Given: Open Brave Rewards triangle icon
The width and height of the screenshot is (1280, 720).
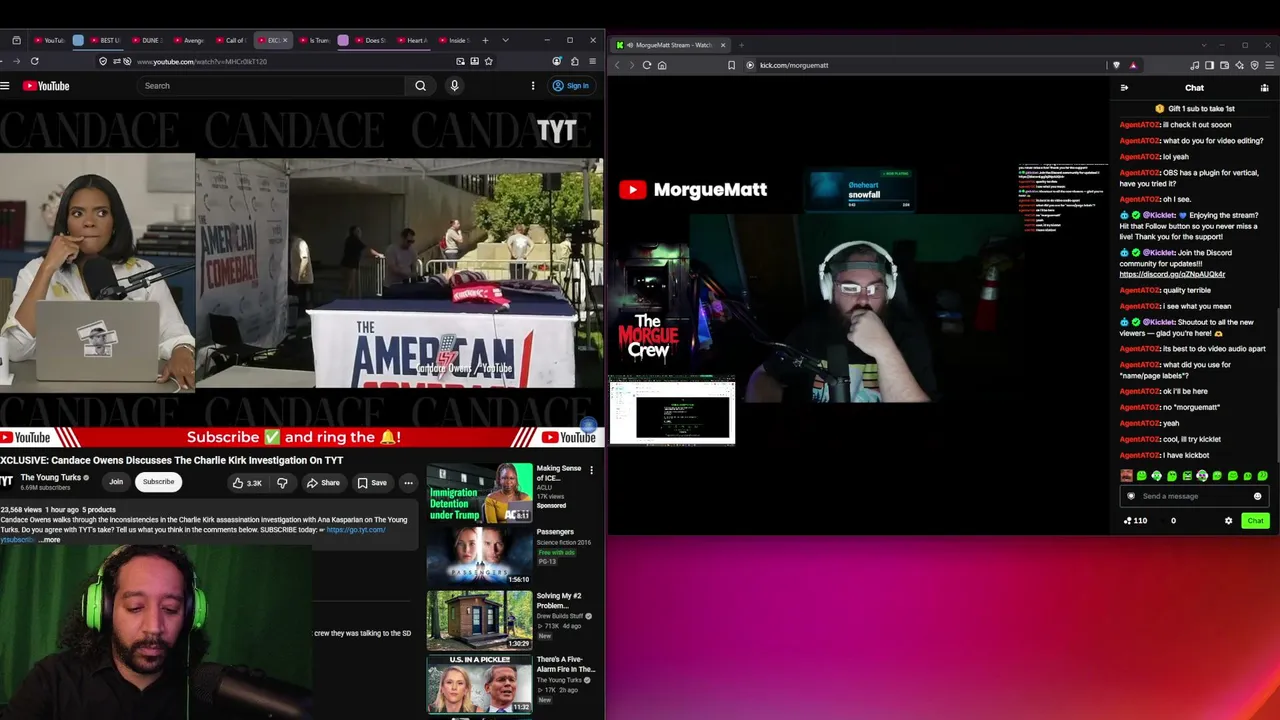Looking at the screenshot, I should (x=1133, y=65).
